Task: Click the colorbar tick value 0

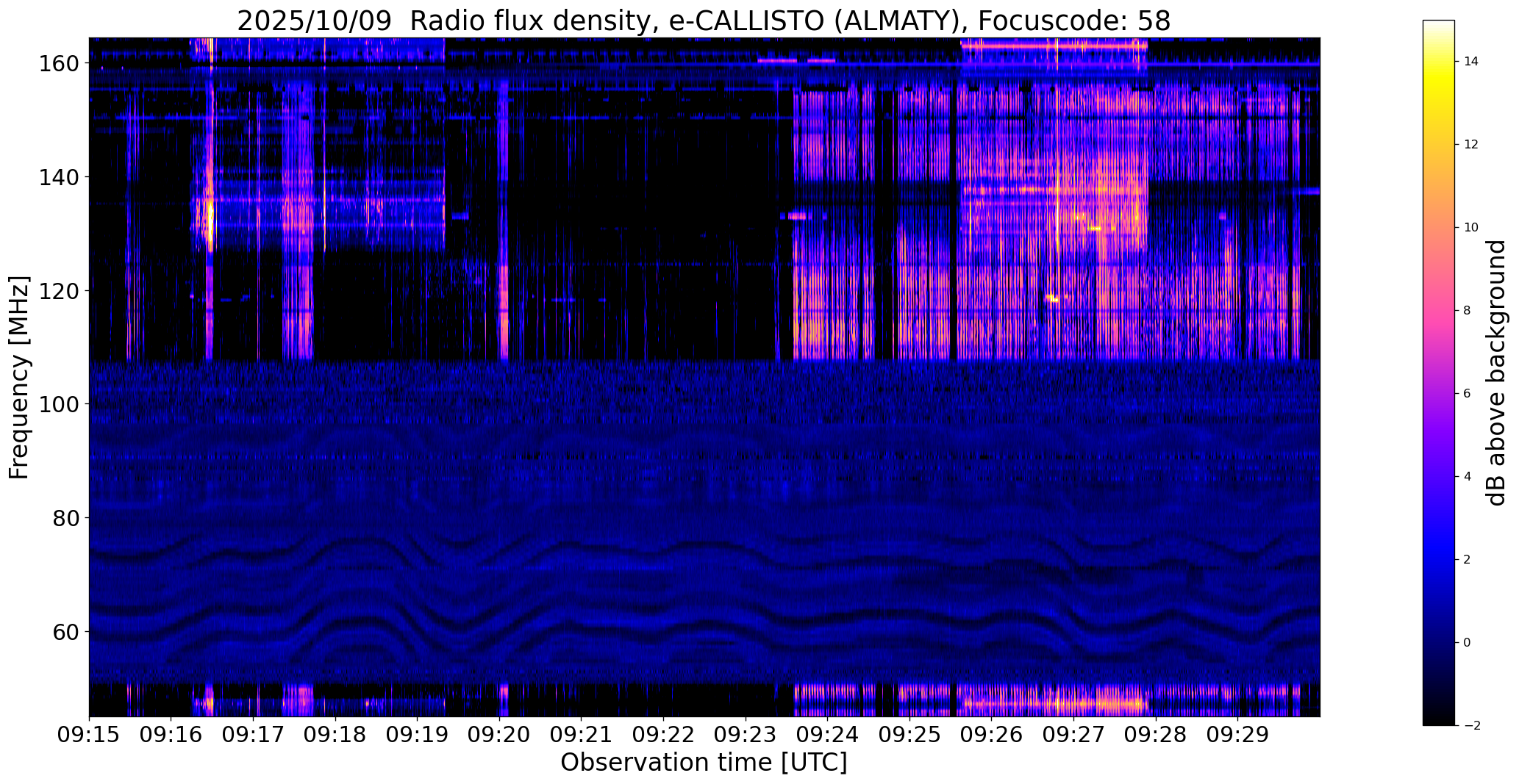Action: pos(1468,643)
